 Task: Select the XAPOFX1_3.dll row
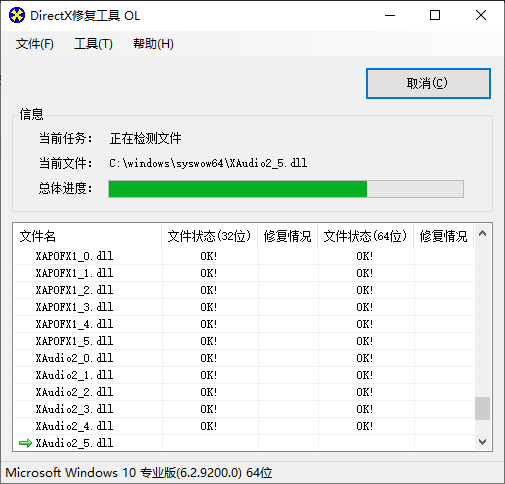coord(244,307)
